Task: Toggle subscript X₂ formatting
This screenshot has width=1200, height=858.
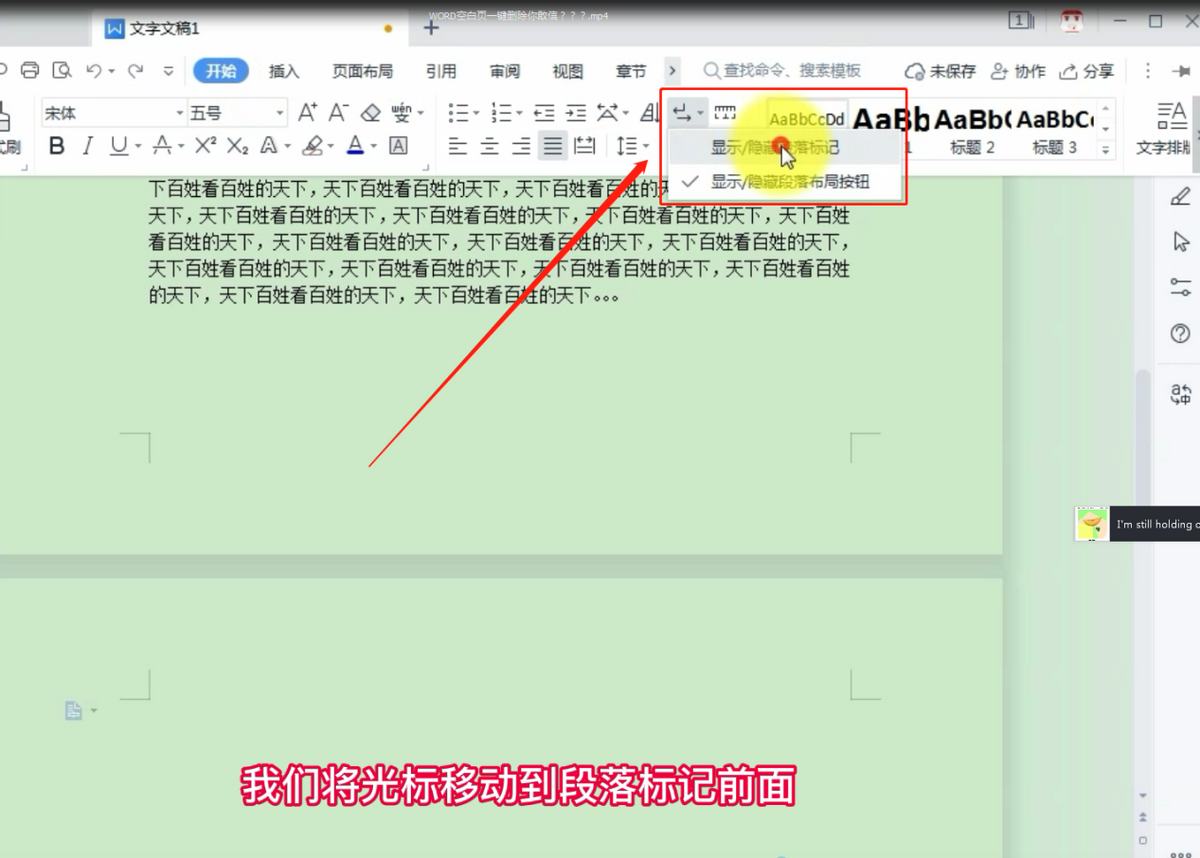Action: (x=237, y=146)
